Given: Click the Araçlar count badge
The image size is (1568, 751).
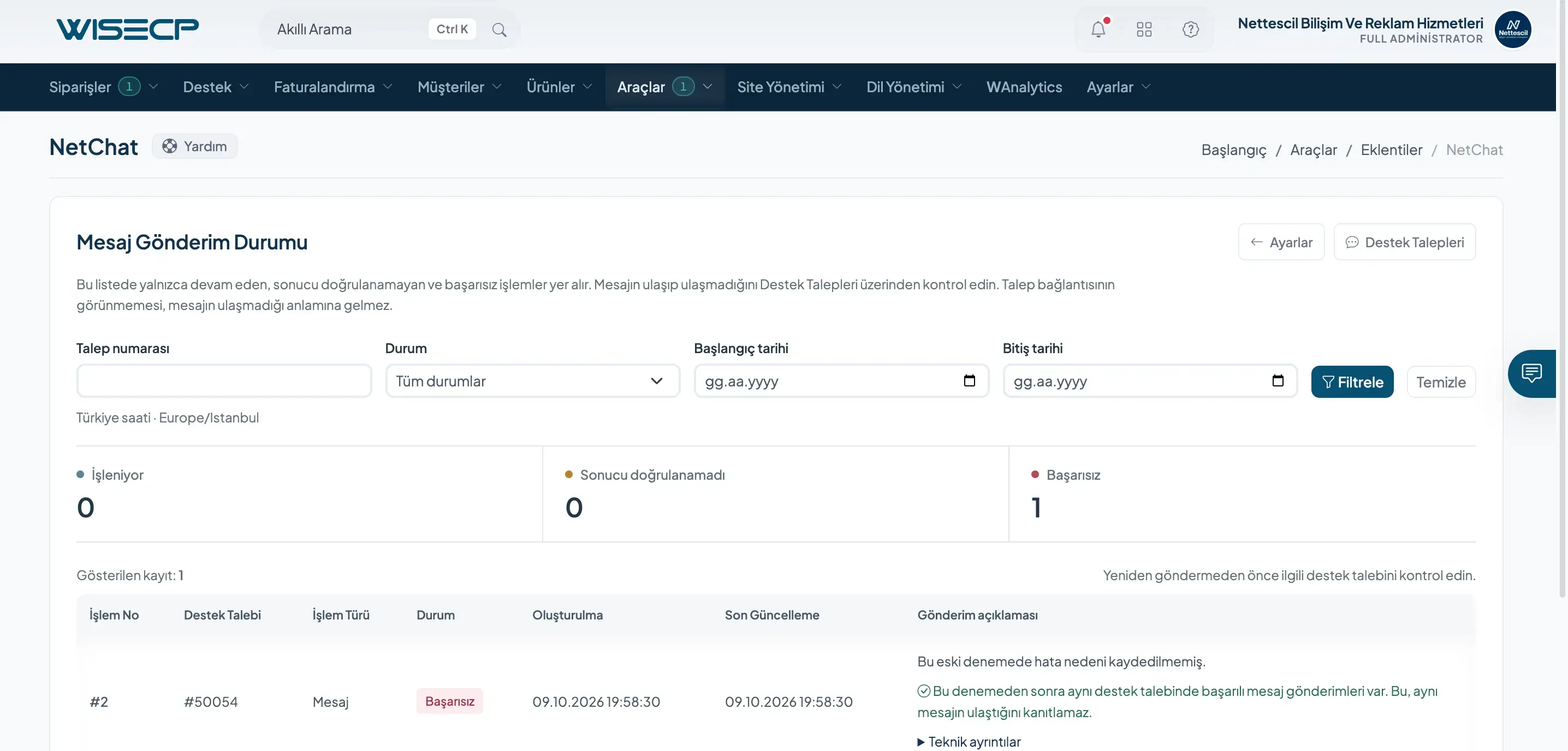Looking at the screenshot, I should 683,86.
